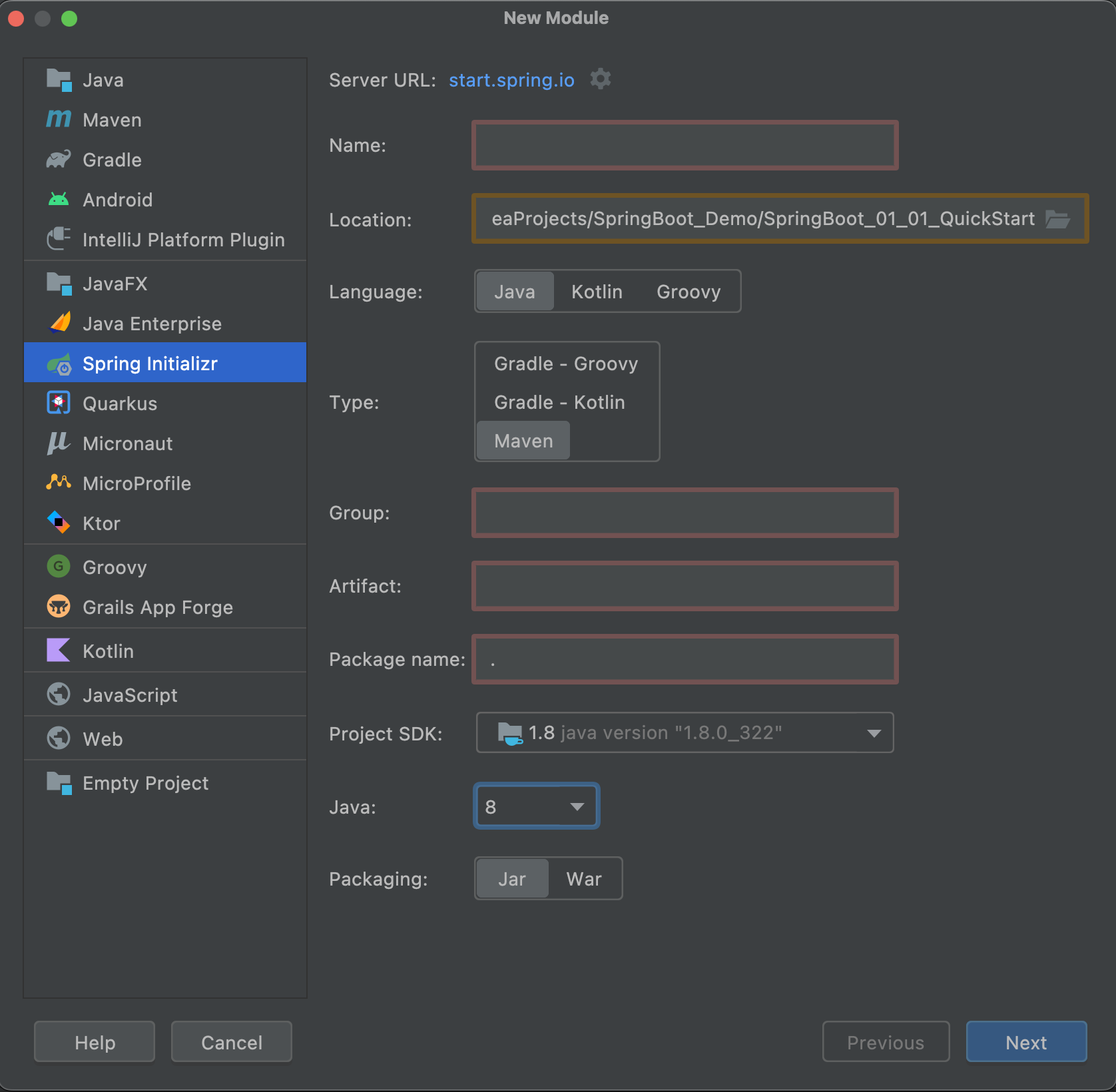1116x1092 pixels.
Task: Select the JavaScript generator label
Action: click(130, 695)
